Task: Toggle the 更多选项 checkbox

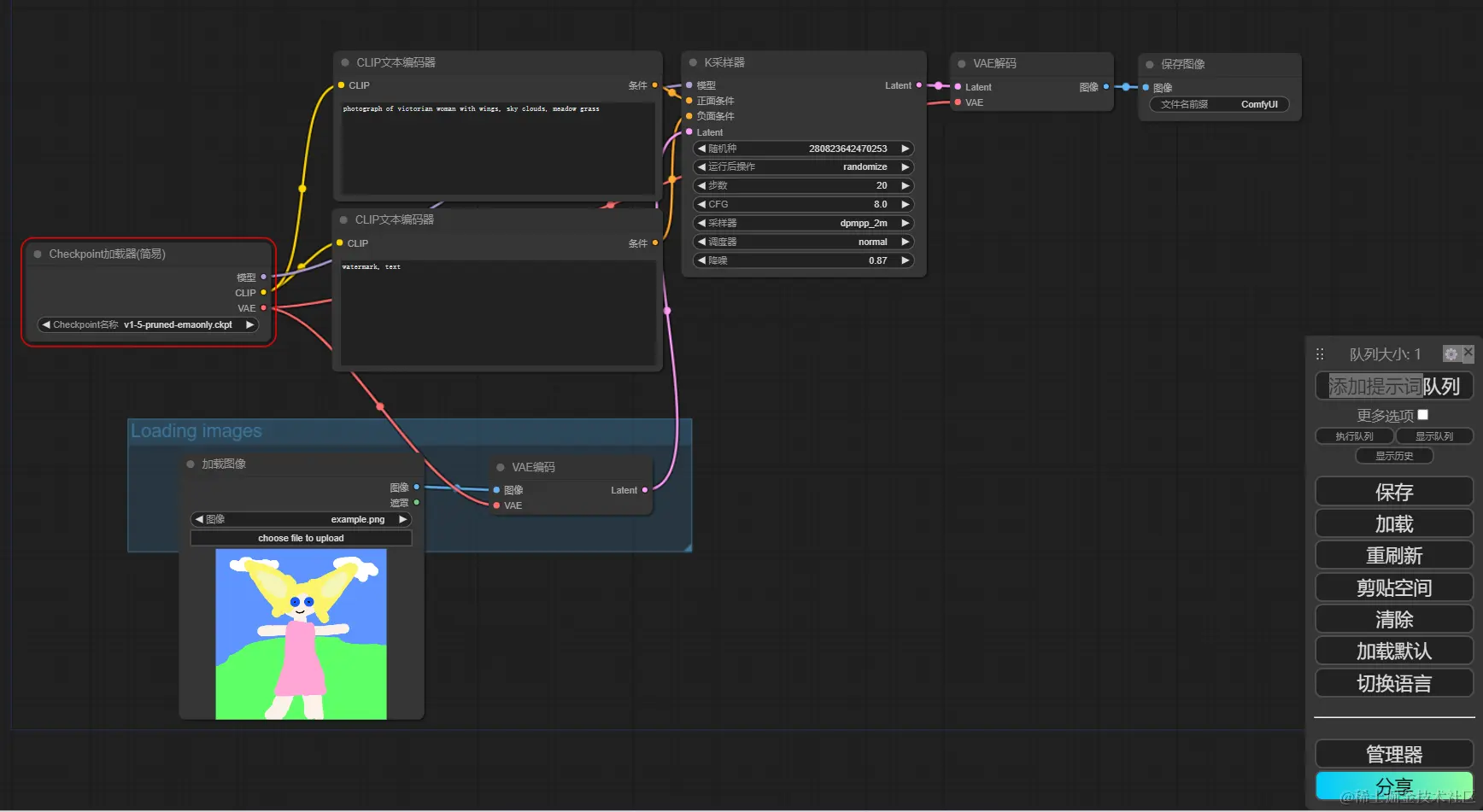Action: click(x=1423, y=415)
